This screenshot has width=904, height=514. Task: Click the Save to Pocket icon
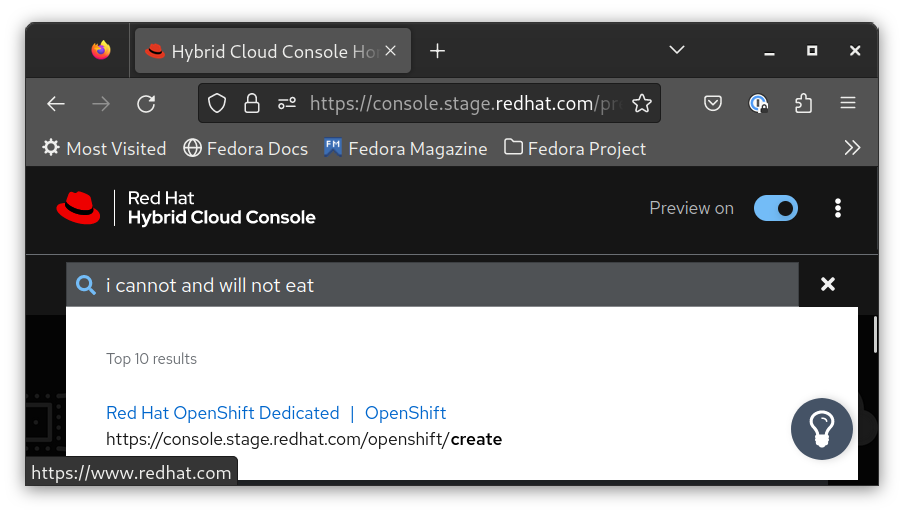click(713, 103)
